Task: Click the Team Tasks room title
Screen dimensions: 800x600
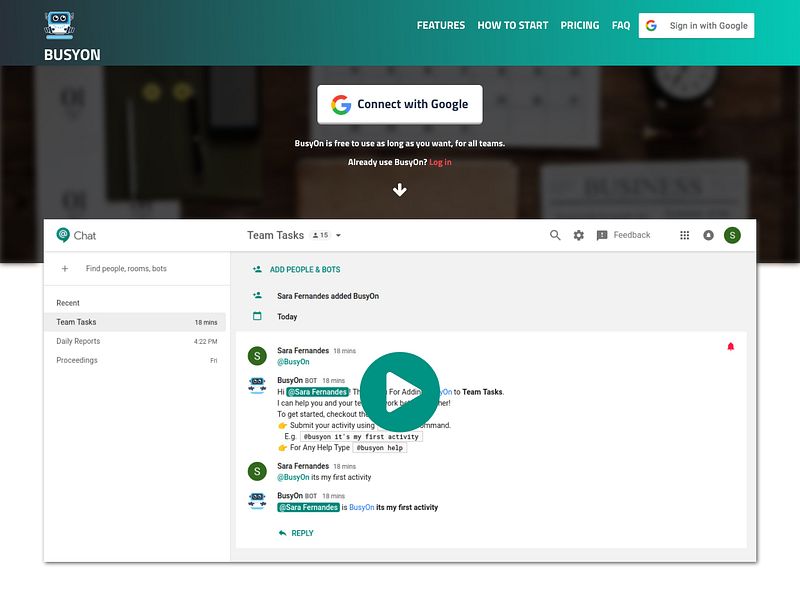Action: point(276,235)
